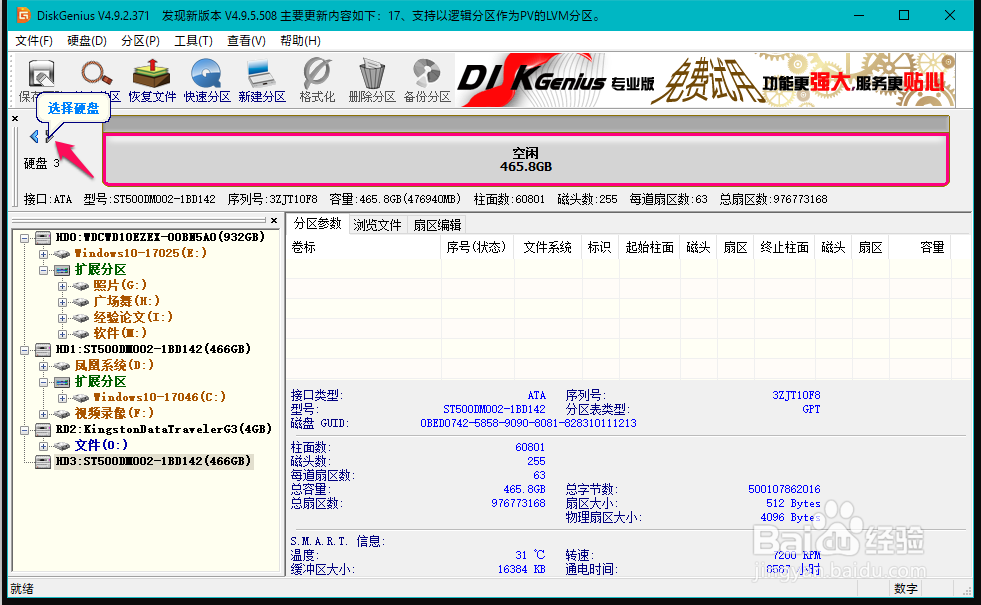
Task: Click serial number 3ZJT10F8 in details
Action: click(796, 395)
